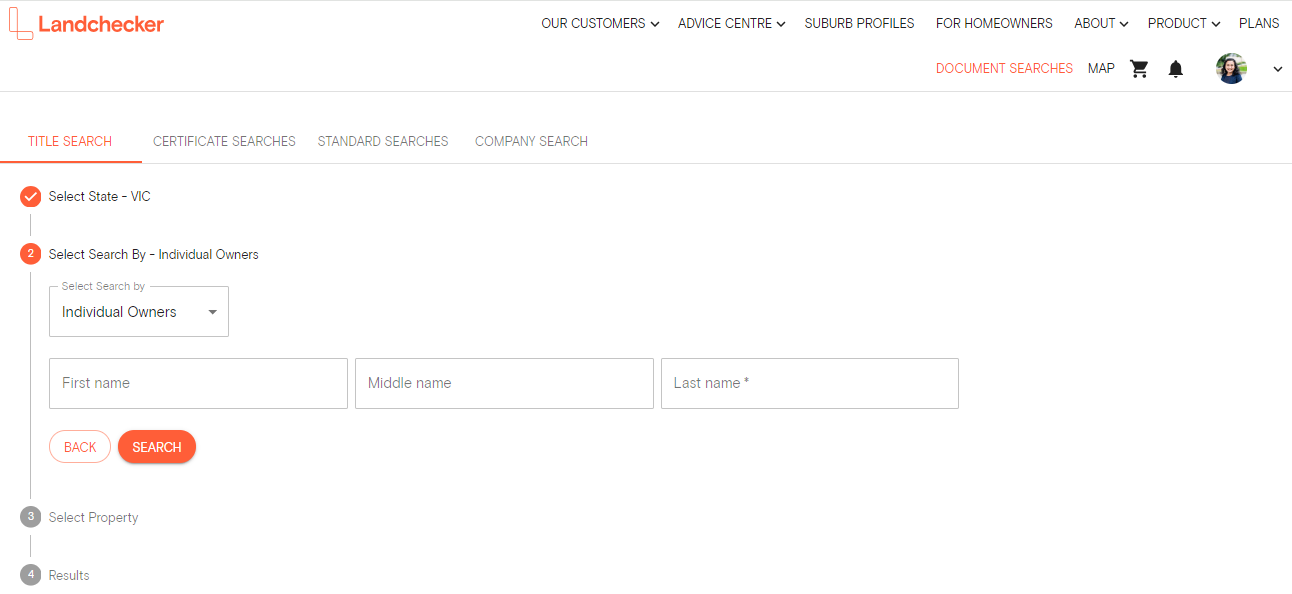Click the step 4 Results circle

(x=30, y=575)
